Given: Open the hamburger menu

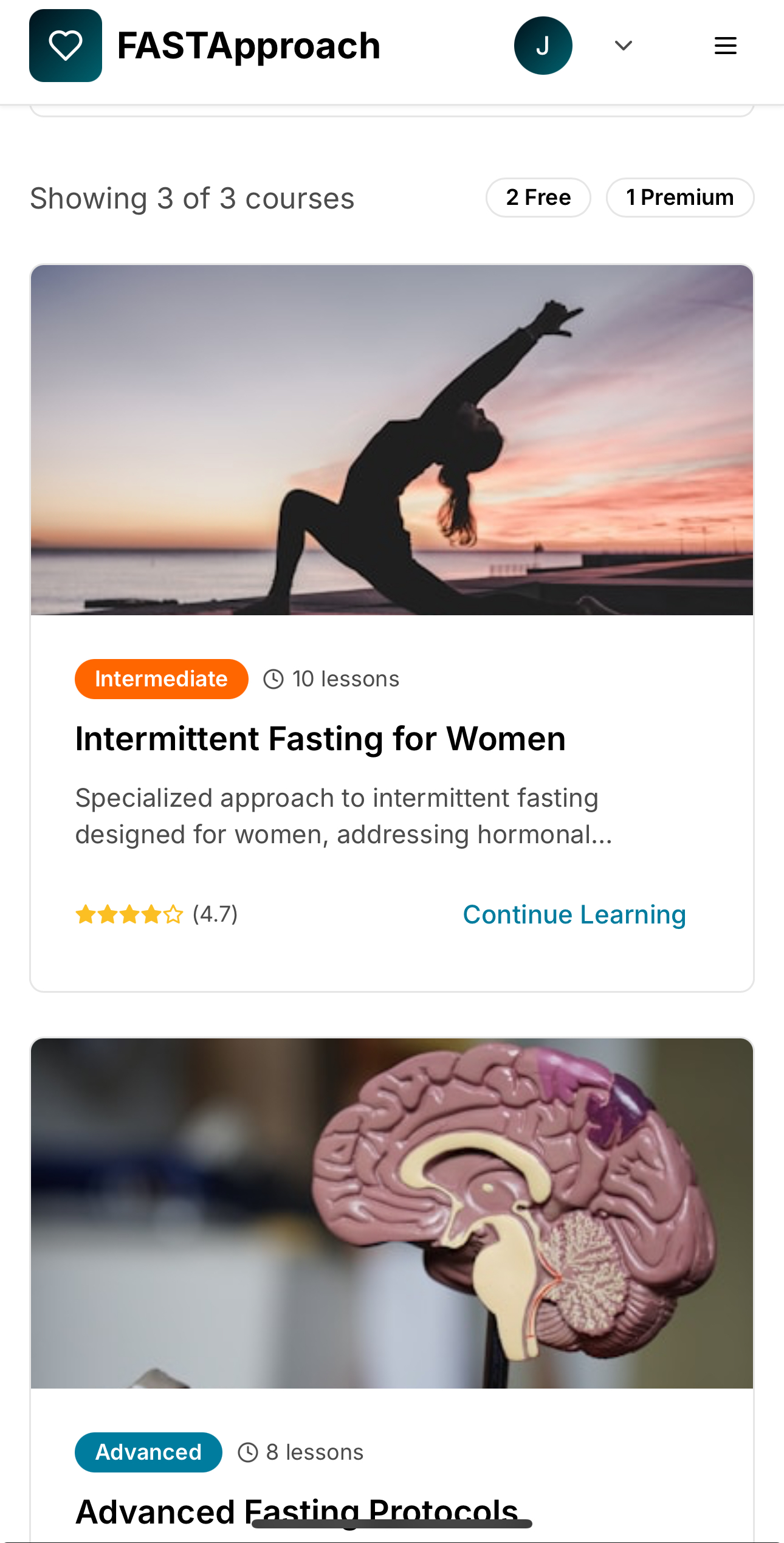Looking at the screenshot, I should point(725,46).
